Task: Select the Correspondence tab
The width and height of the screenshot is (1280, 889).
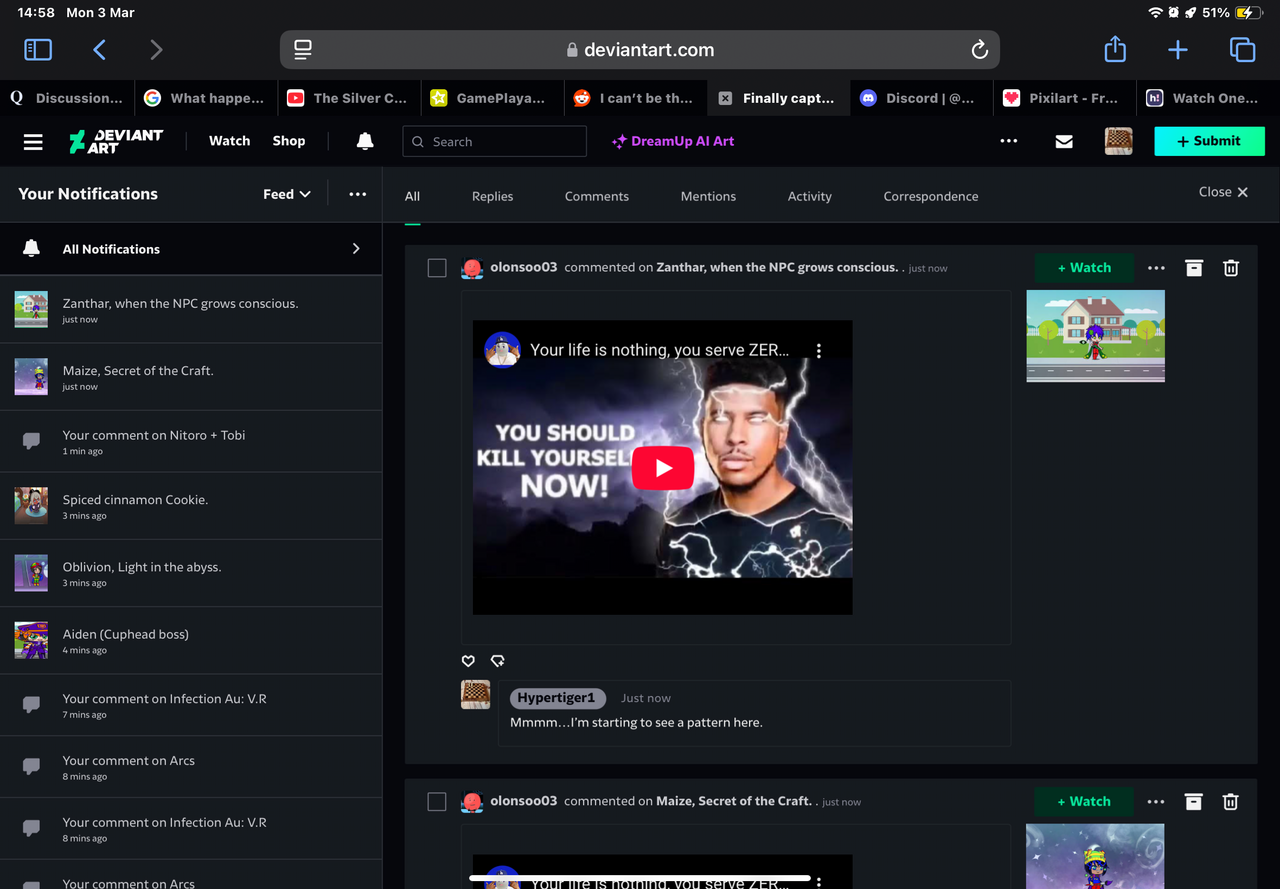Action: [931, 196]
